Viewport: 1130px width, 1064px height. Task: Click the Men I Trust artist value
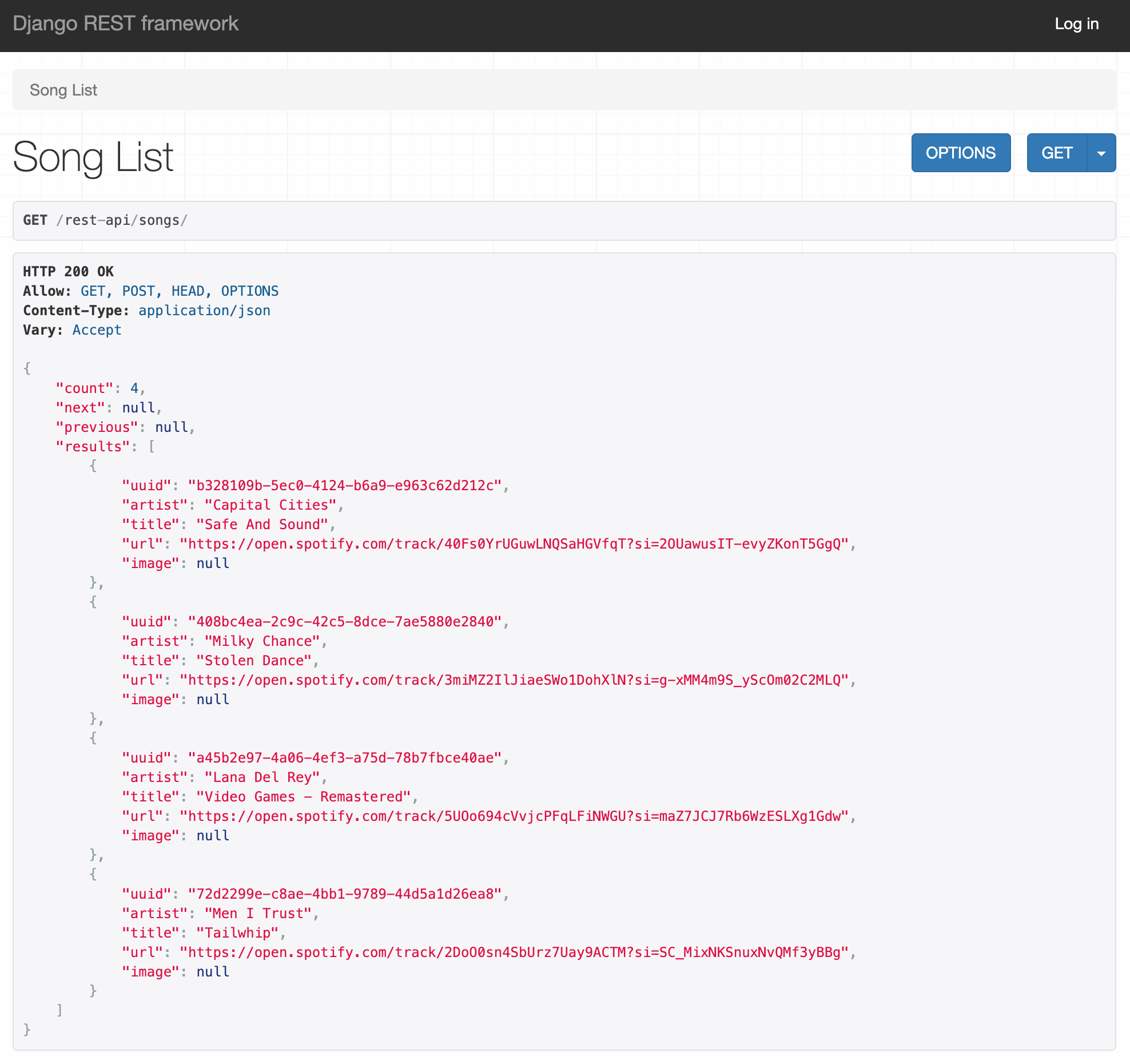click(x=258, y=914)
